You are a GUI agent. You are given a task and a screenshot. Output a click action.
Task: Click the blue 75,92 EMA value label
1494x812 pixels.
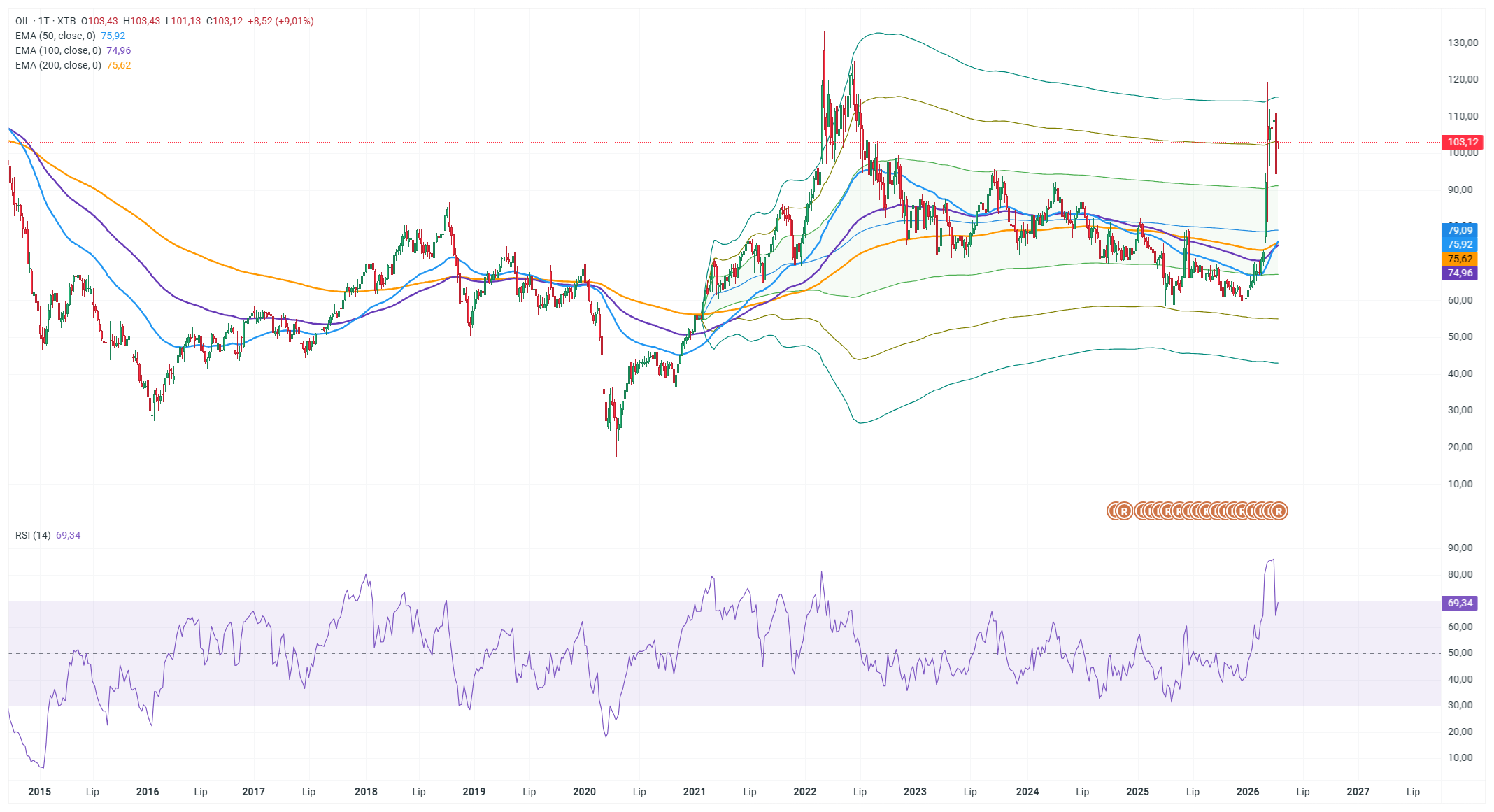pos(1460,244)
